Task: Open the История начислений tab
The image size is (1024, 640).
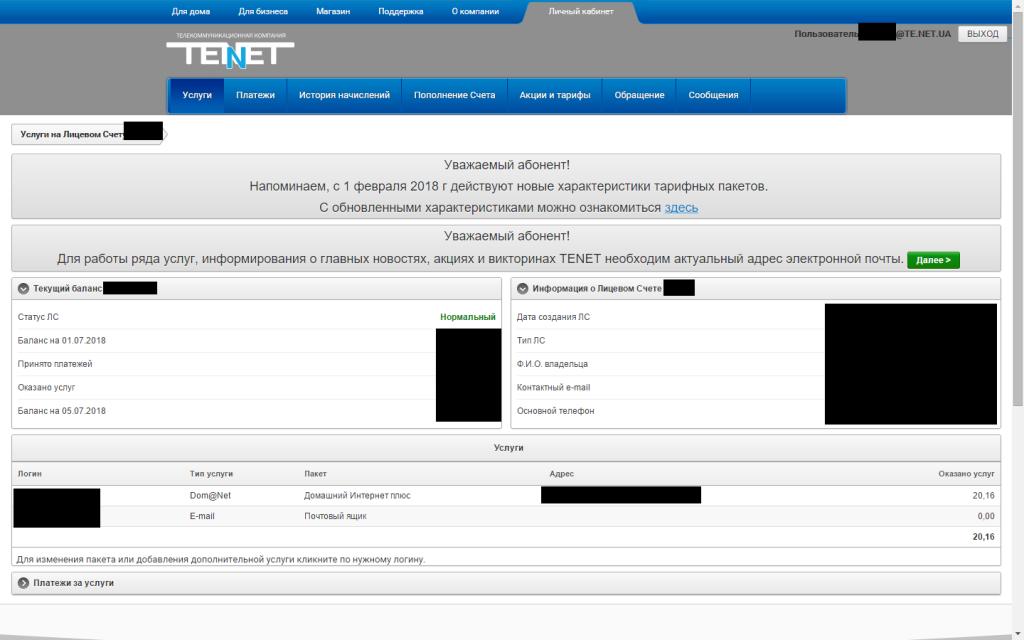Action: pyautogui.click(x=344, y=95)
